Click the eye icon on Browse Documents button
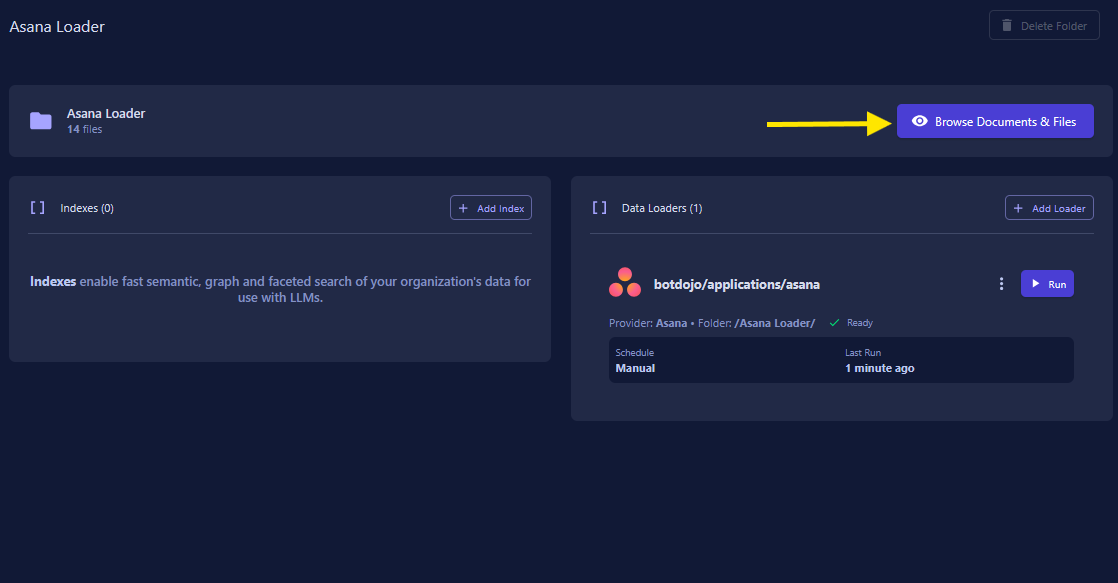This screenshot has height=583, width=1118. point(919,121)
